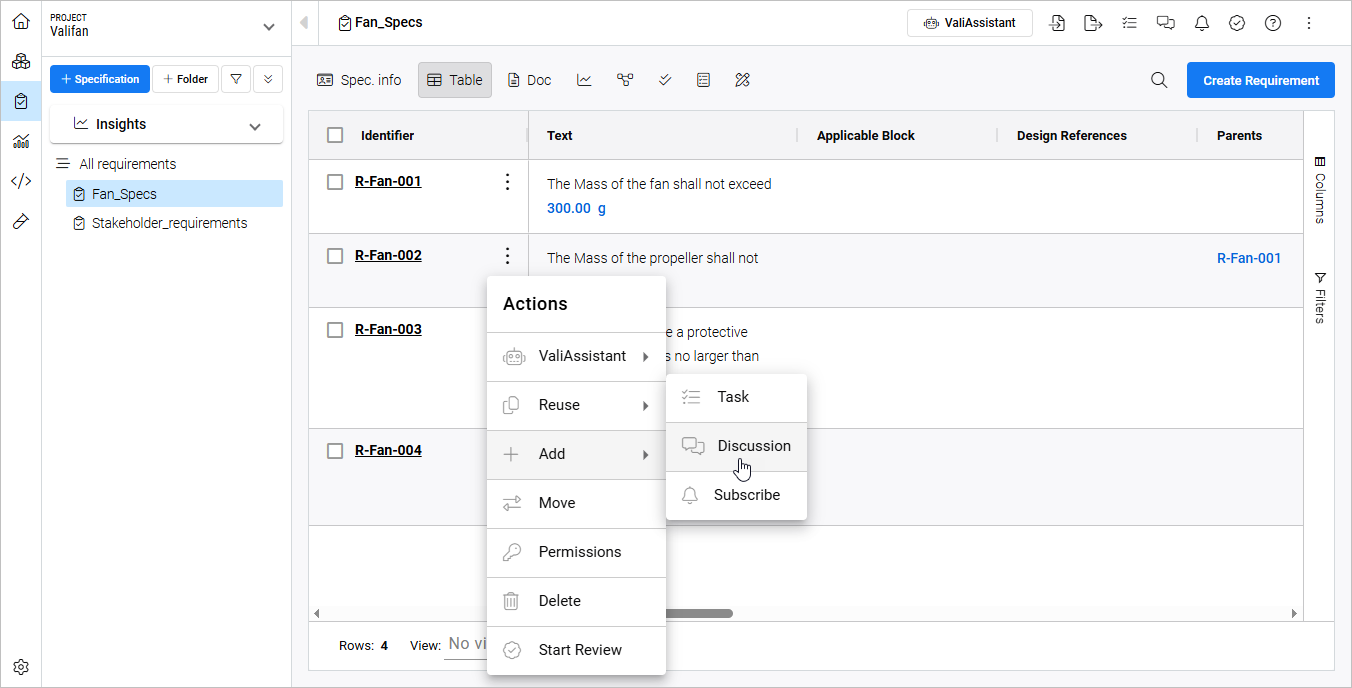Open the traceability tree view icon
Screen dimensions: 1352x688
pyautogui.click(x=625, y=80)
